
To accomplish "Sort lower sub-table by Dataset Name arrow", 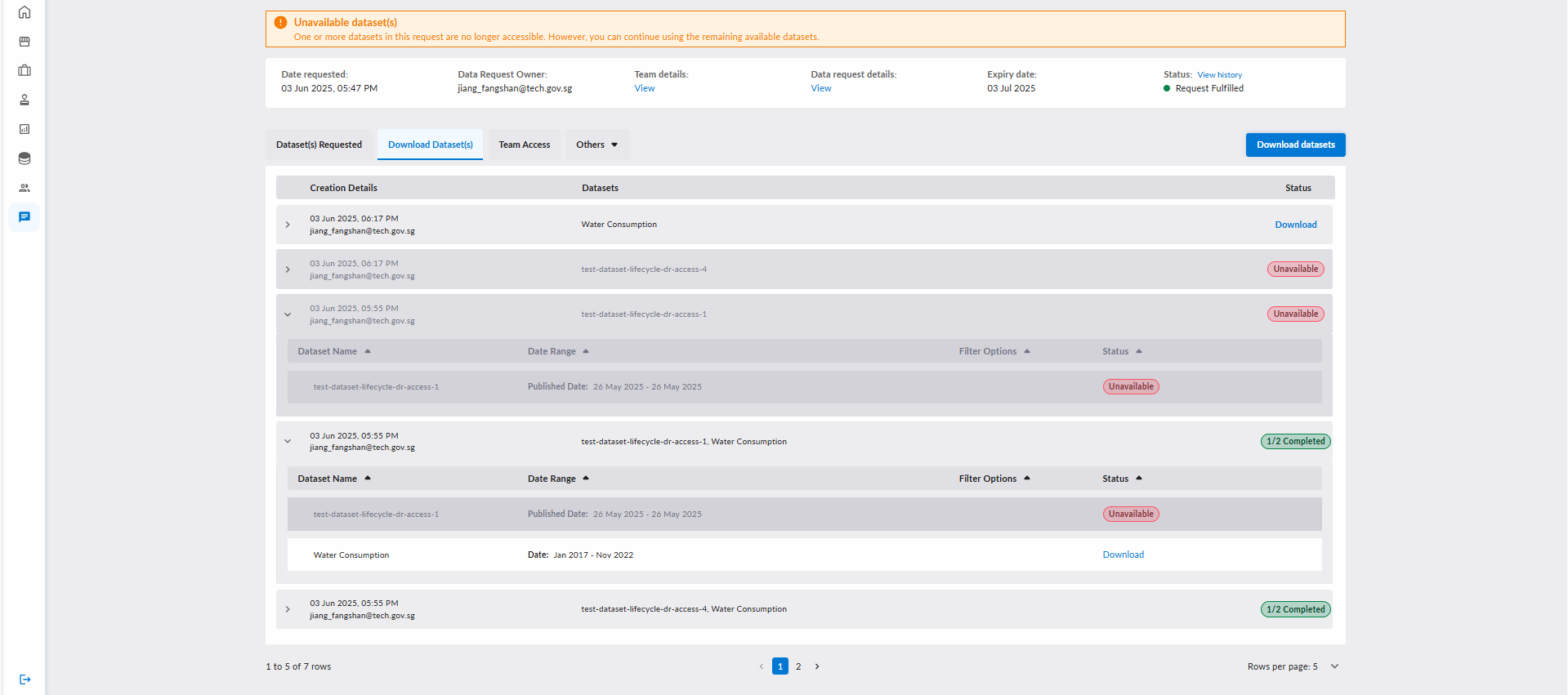I will (x=368, y=479).
